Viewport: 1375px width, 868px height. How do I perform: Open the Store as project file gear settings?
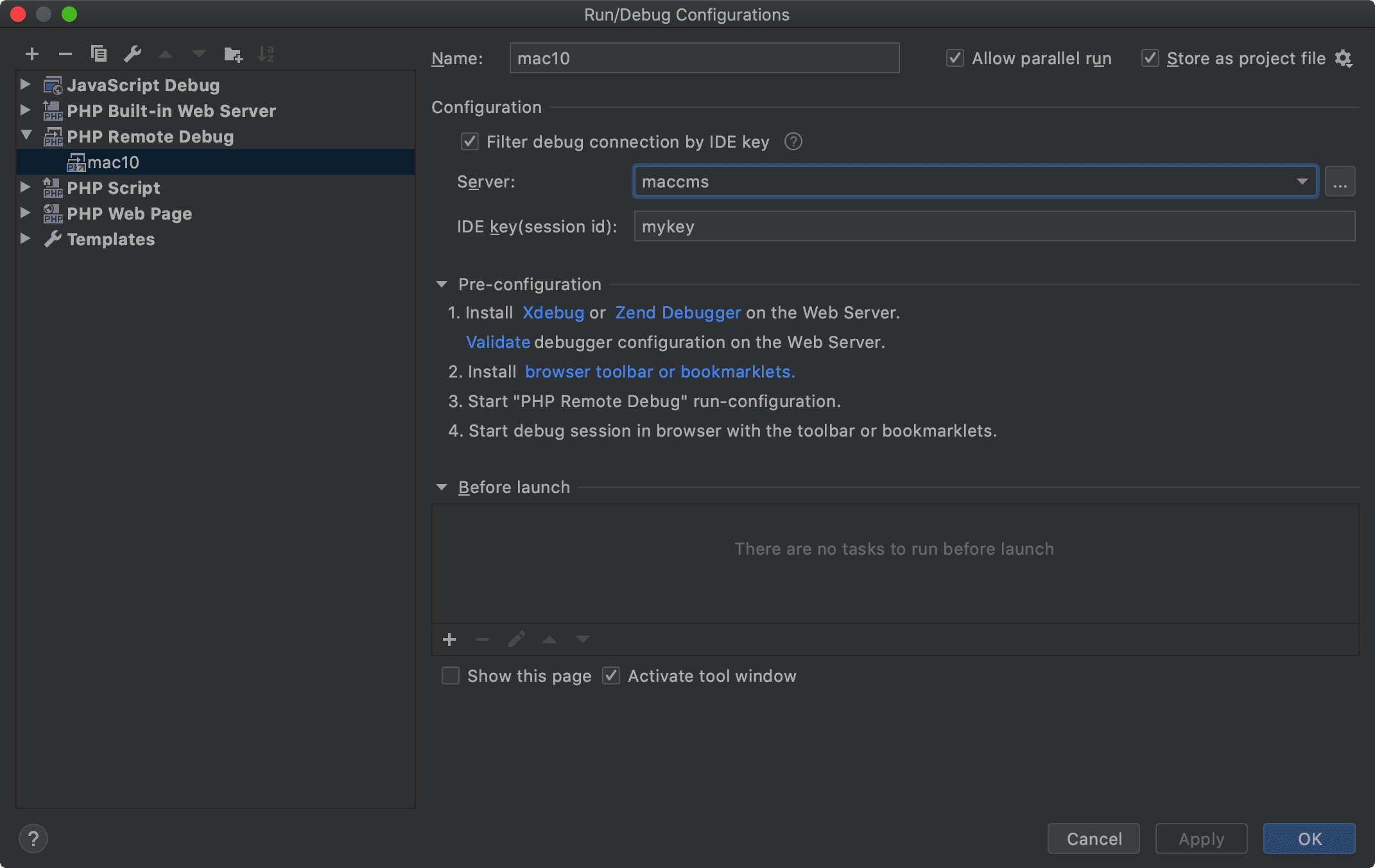[1344, 58]
